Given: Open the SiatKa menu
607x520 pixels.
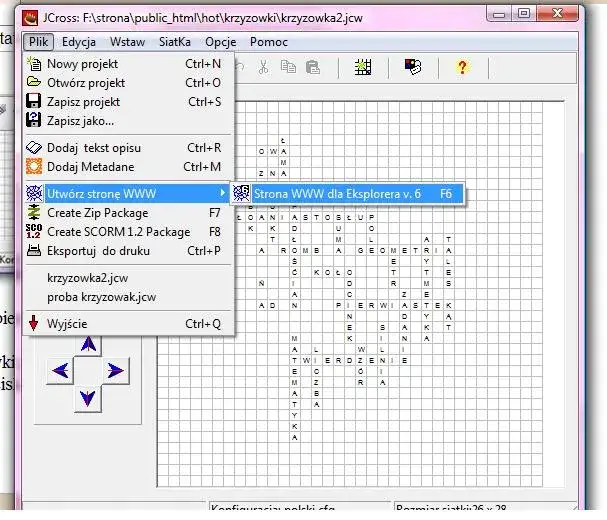Looking at the screenshot, I should click(x=175, y=42).
